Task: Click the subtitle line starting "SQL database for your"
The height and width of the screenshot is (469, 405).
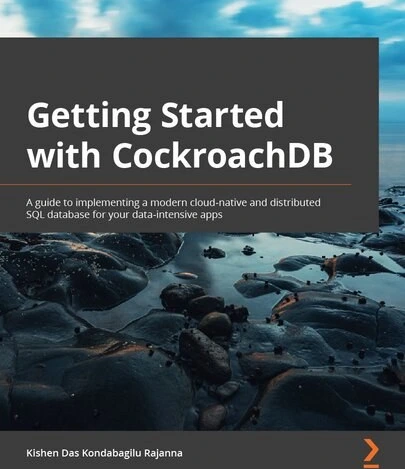Action: tap(124, 215)
